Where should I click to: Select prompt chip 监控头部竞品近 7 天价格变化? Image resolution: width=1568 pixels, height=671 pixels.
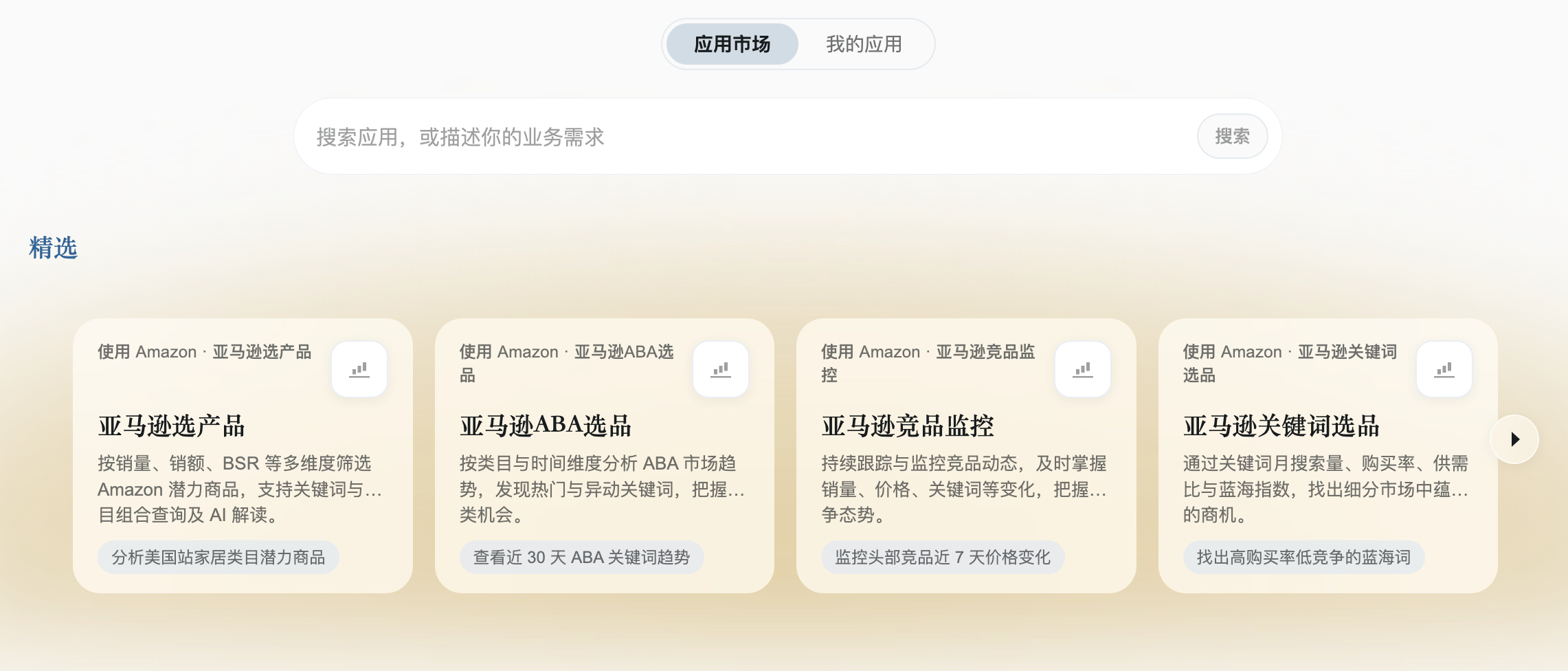click(x=943, y=557)
